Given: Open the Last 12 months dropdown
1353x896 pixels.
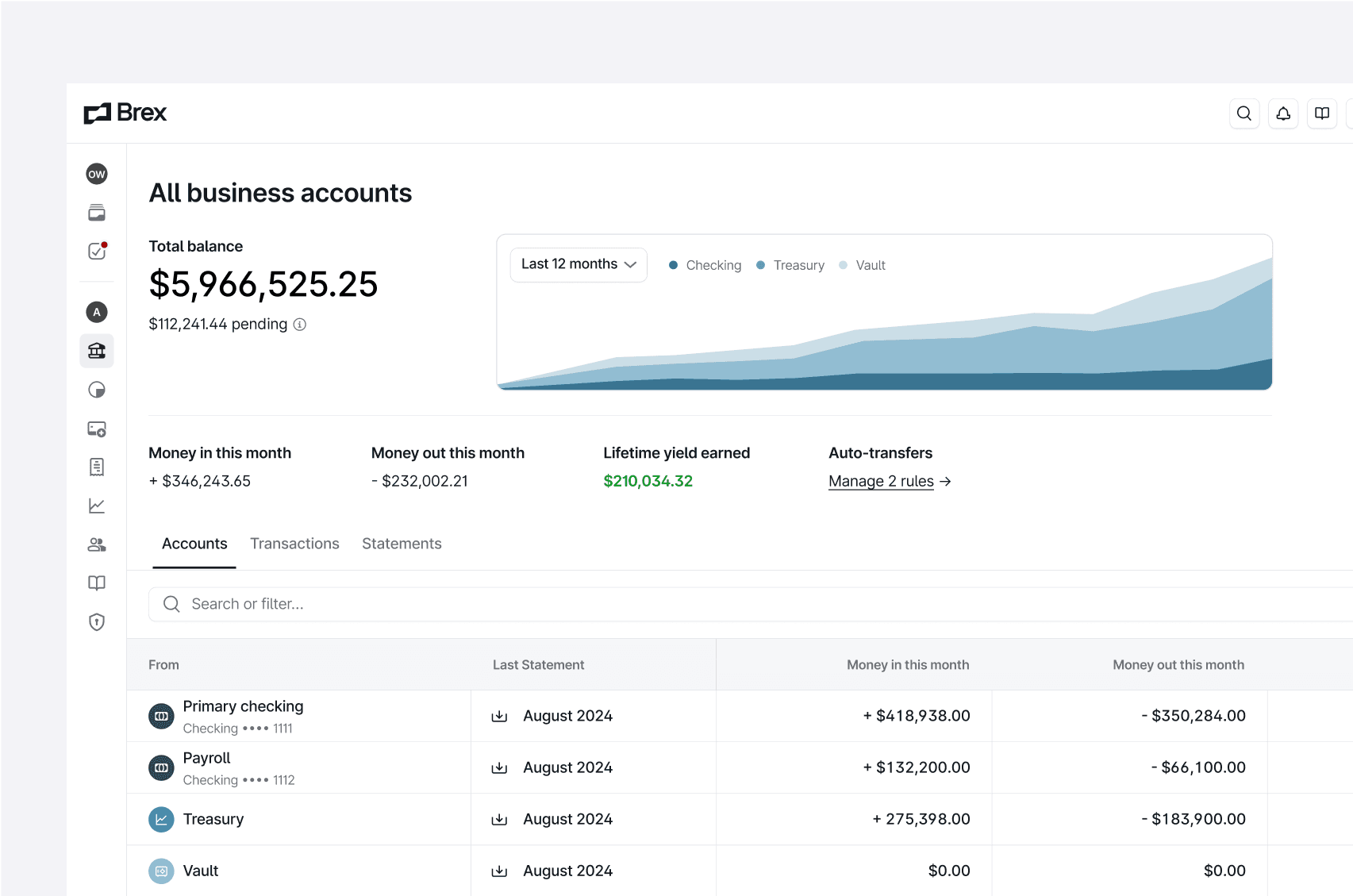Looking at the screenshot, I should click(x=578, y=264).
